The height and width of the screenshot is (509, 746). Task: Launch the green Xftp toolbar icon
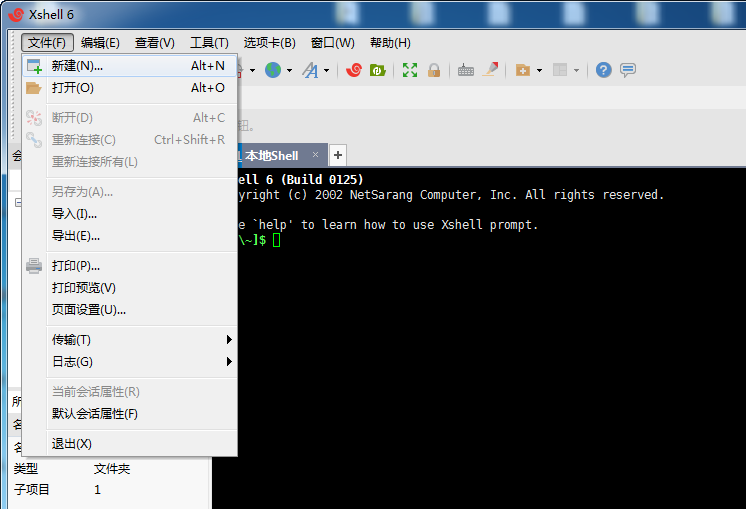(x=378, y=70)
